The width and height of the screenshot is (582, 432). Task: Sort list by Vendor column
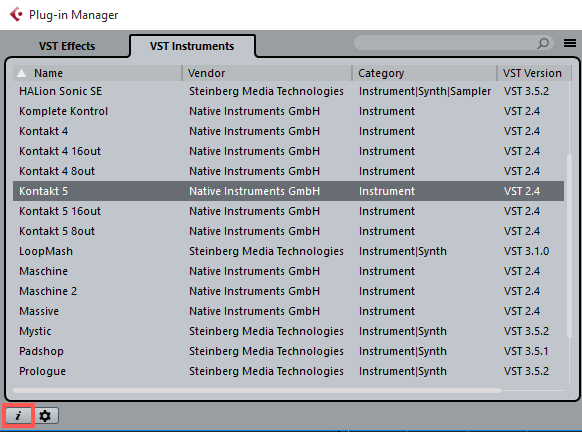click(x=267, y=73)
